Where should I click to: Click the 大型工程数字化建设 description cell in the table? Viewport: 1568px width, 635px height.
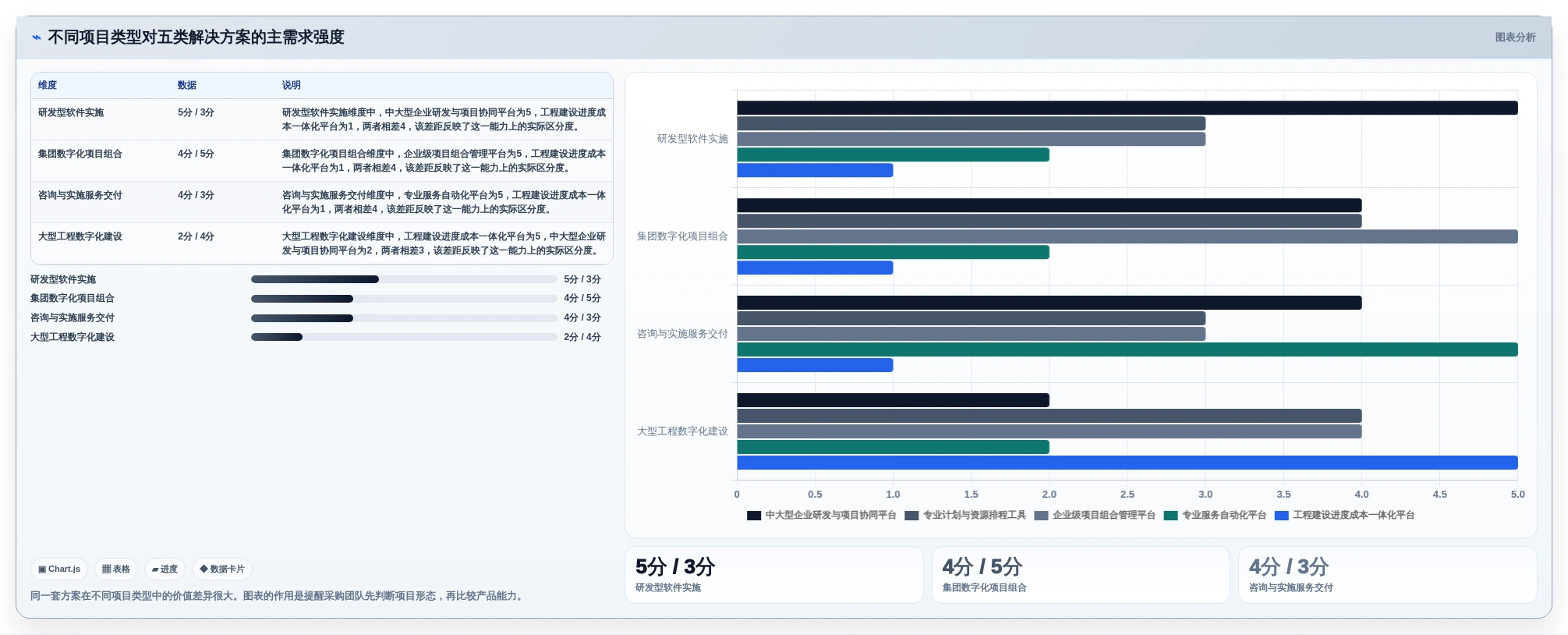point(444,243)
